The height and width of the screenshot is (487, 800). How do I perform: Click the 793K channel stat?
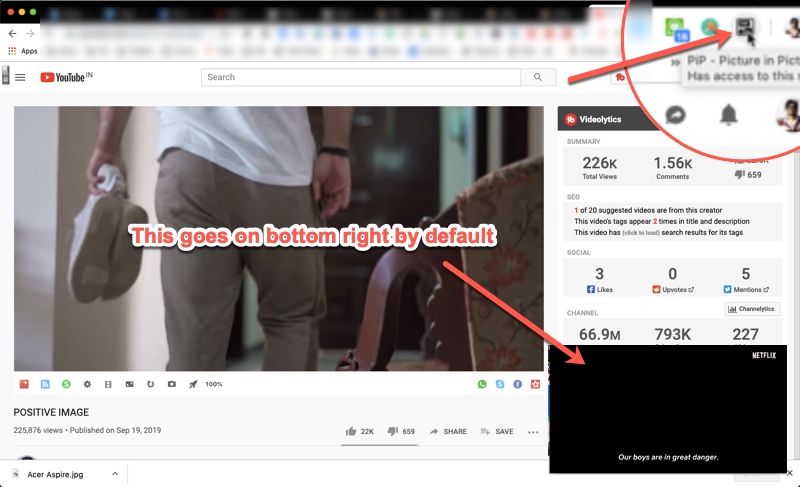pyautogui.click(x=672, y=334)
